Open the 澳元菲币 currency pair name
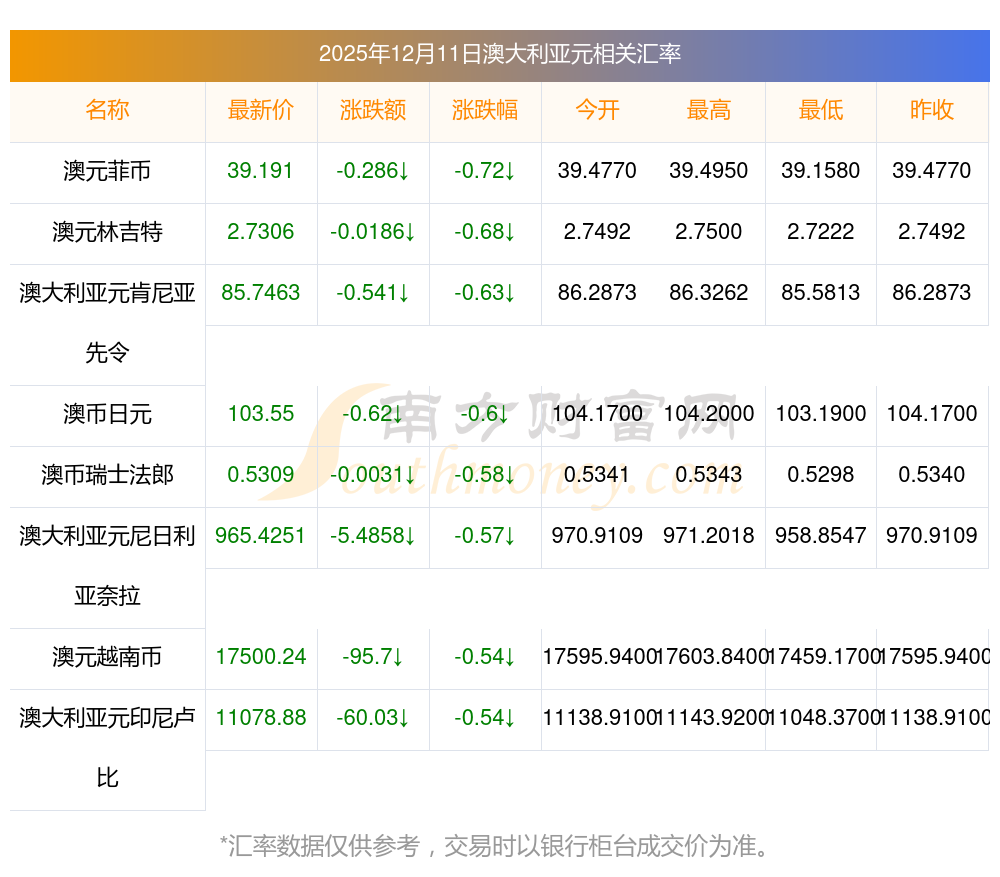1000x877 pixels. (107, 171)
